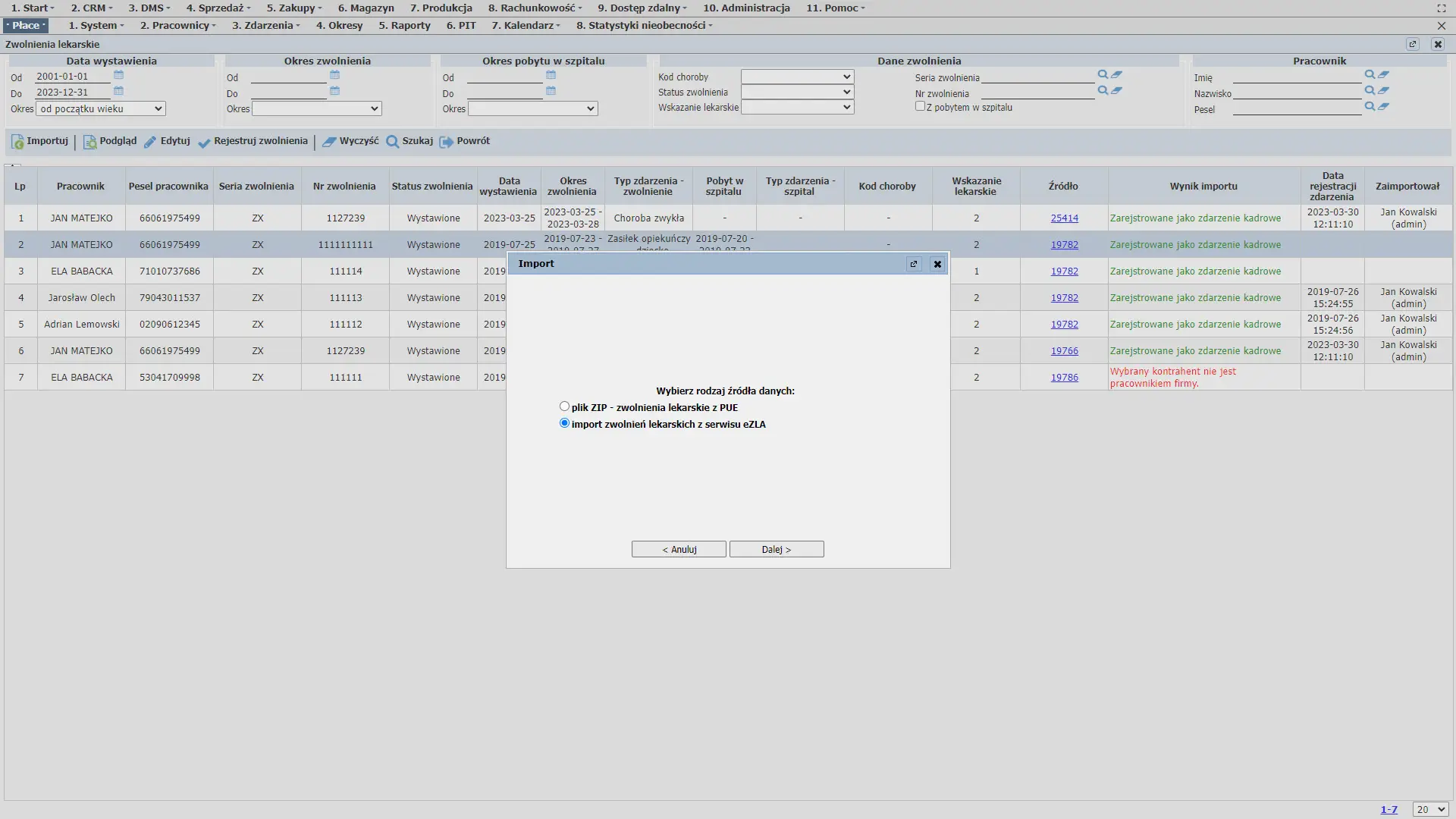This screenshot has height=819, width=1456.
Task: Click the Powrót toolbar icon
Action: click(446, 142)
